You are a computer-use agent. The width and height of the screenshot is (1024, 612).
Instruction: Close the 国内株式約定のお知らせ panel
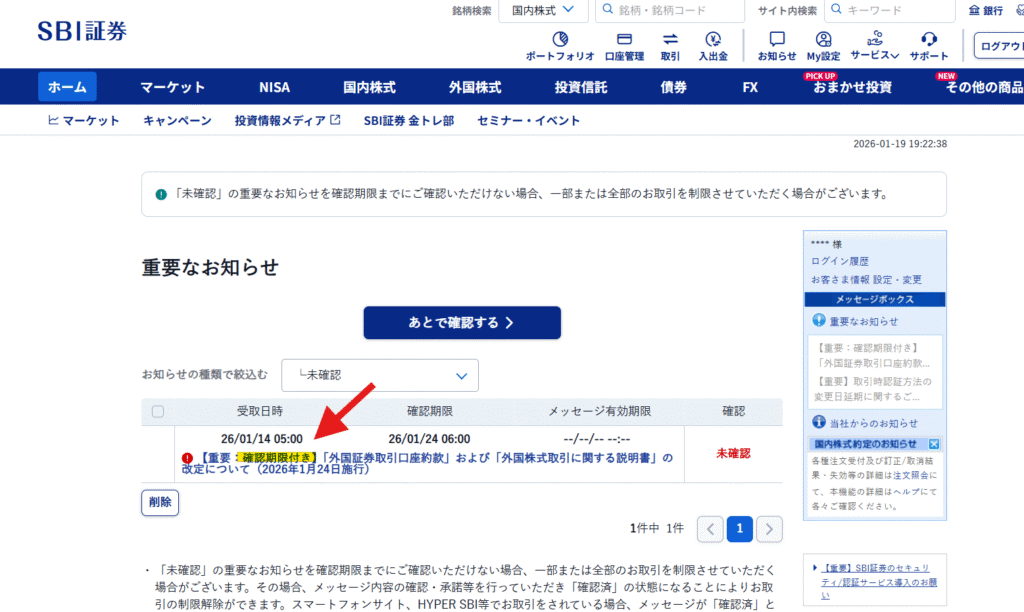point(934,443)
